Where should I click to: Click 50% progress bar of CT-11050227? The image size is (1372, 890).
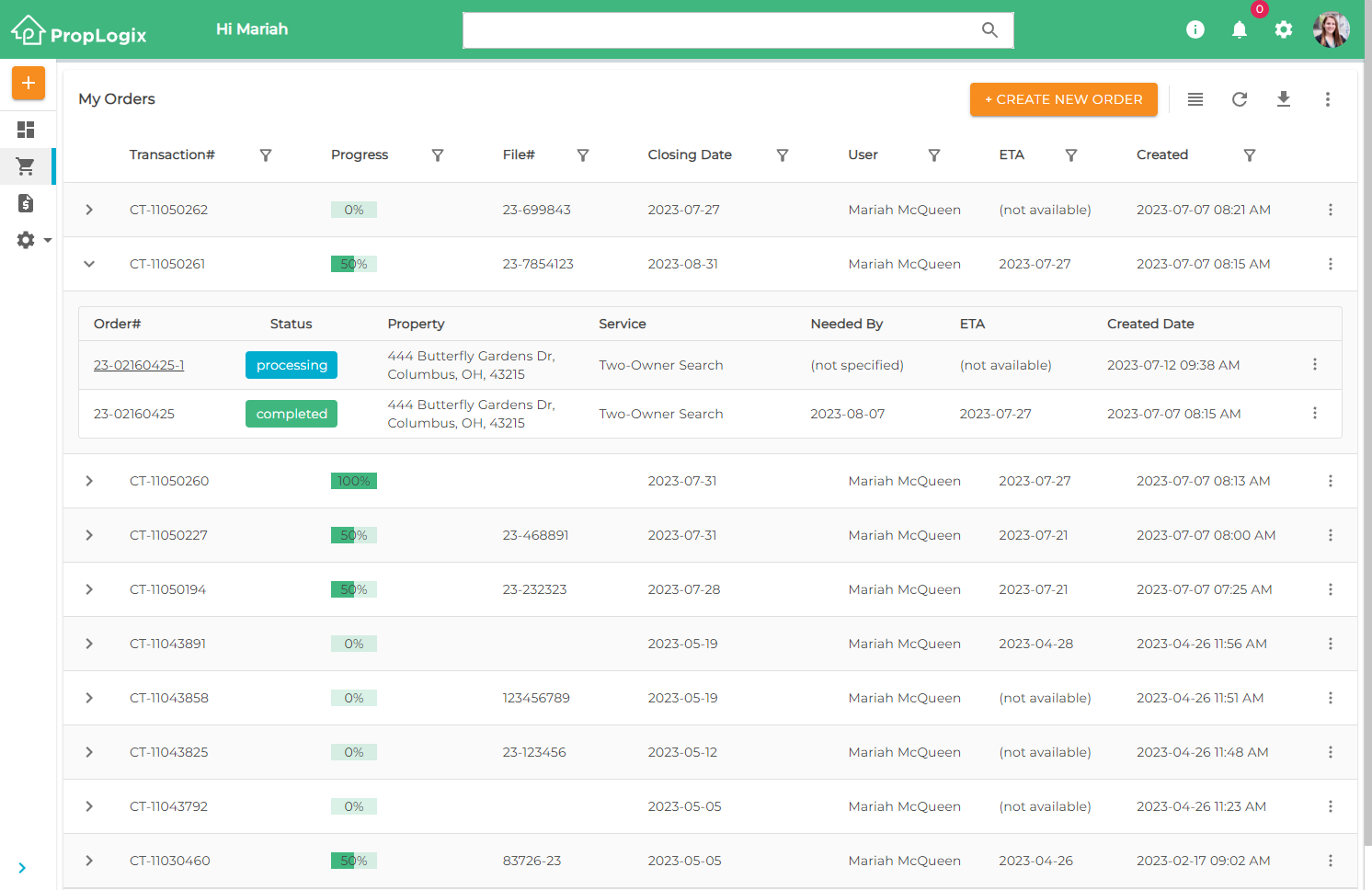pos(354,535)
